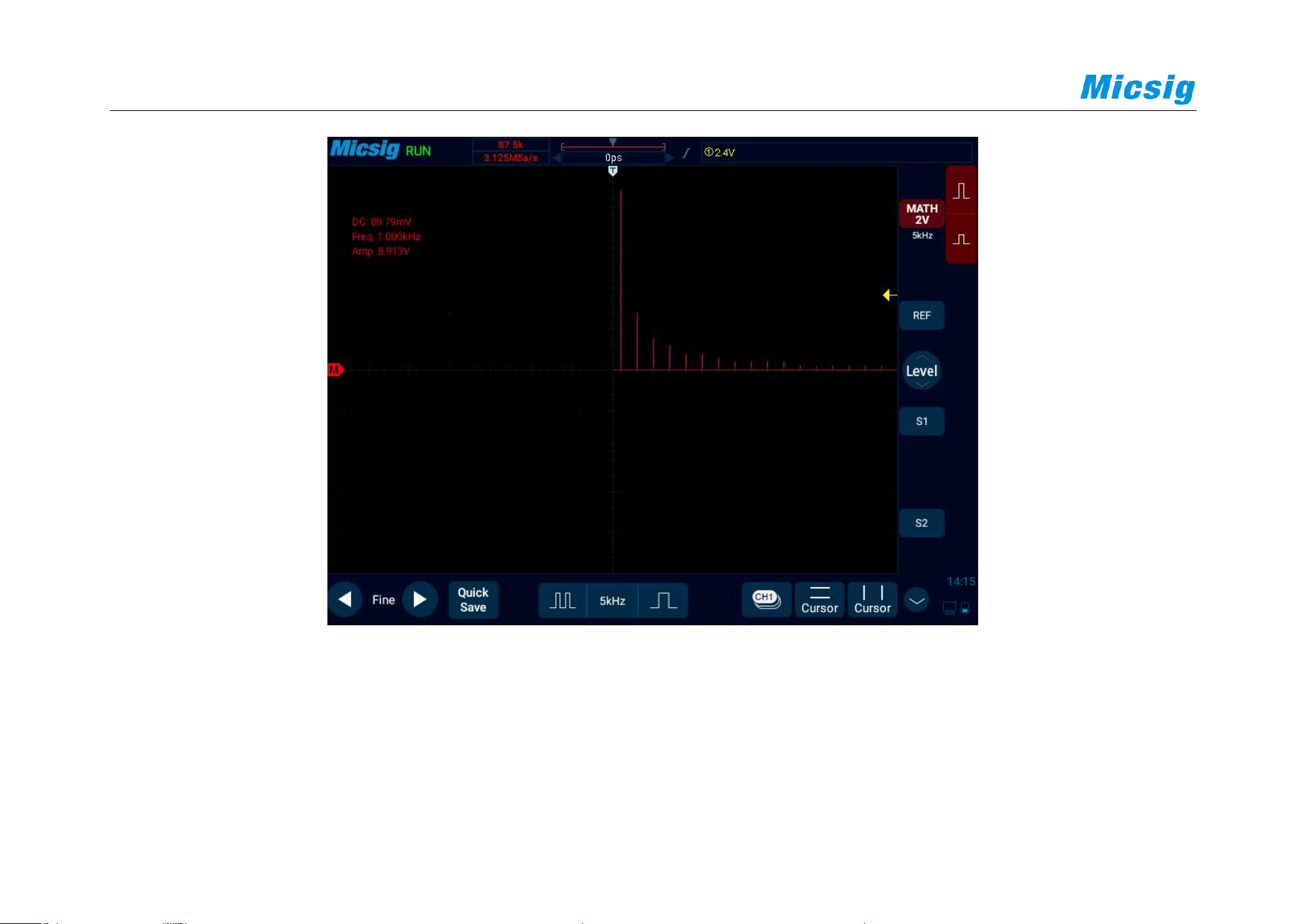
Task: Click the Micsig logo in page header
Action: 1137,88
